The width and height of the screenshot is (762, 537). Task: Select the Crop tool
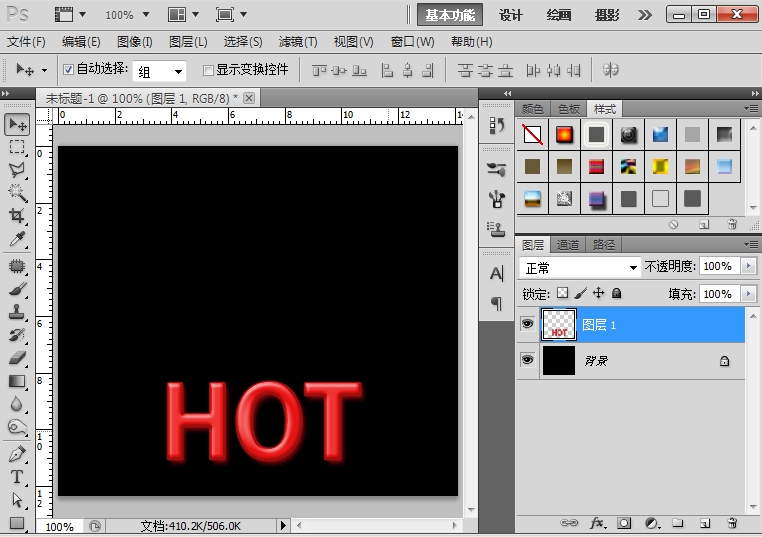[x=17, y=215]
